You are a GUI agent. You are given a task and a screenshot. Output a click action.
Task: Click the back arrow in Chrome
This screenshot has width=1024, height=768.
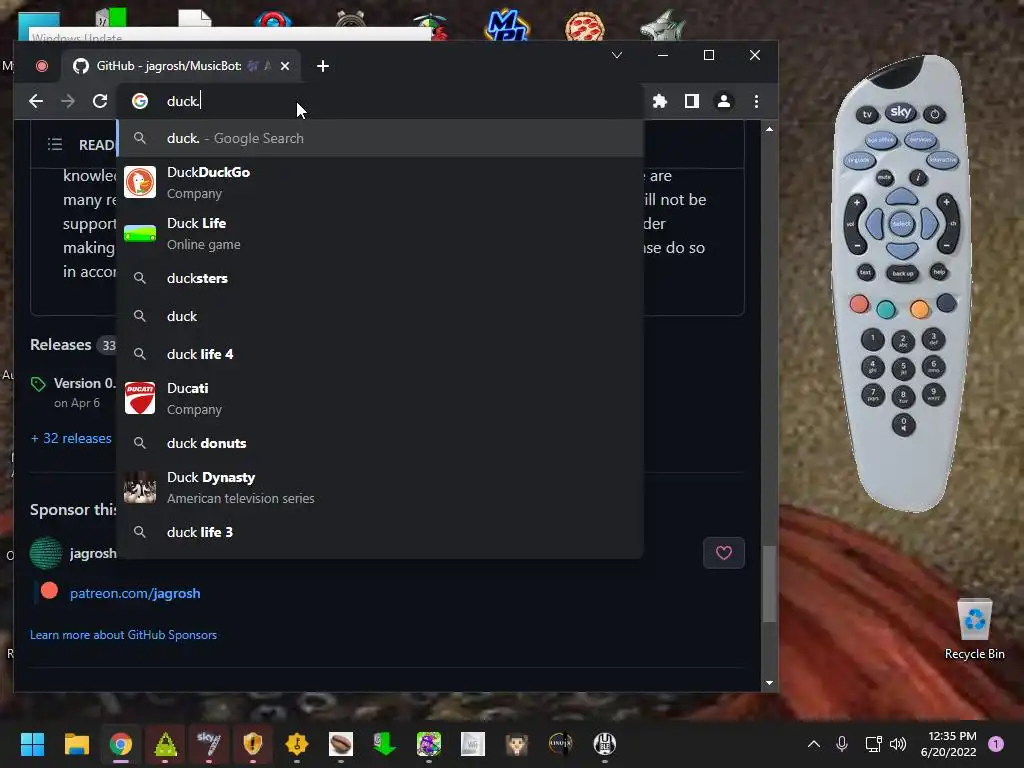(36, 101)
